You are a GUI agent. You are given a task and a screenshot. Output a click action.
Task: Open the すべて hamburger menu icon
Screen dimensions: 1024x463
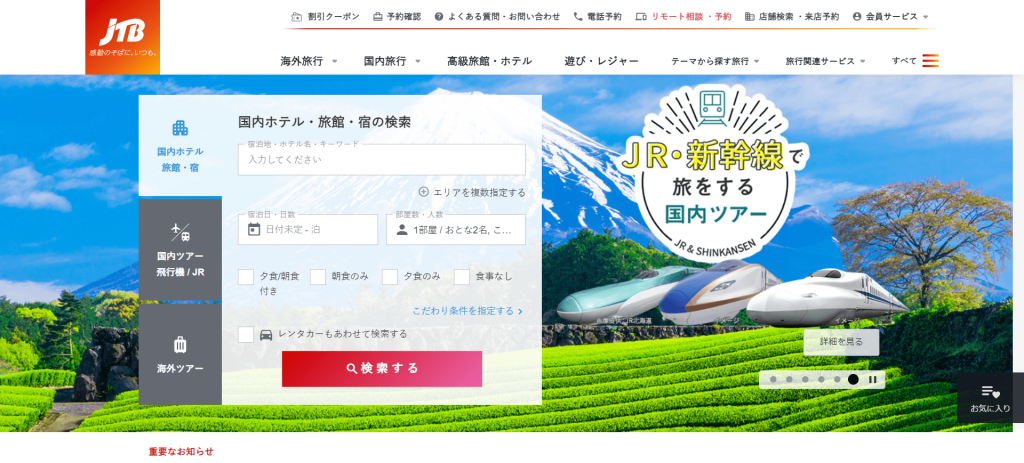click(931, 61)
